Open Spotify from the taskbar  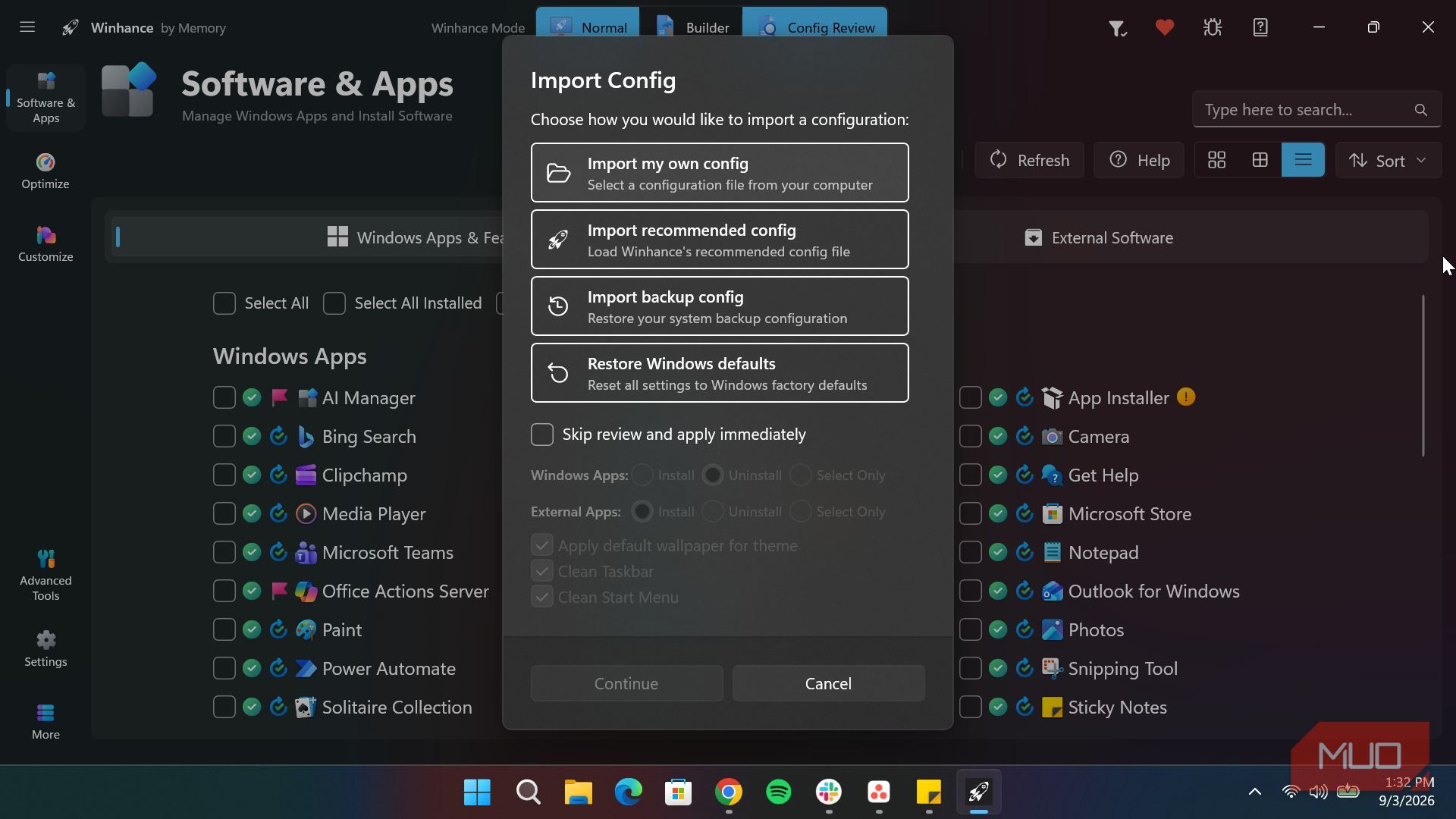[x=779, y=792]
